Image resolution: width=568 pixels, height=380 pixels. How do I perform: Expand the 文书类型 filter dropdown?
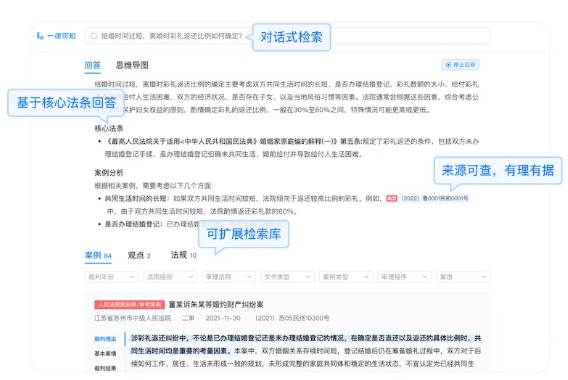[x=287, y=277]
